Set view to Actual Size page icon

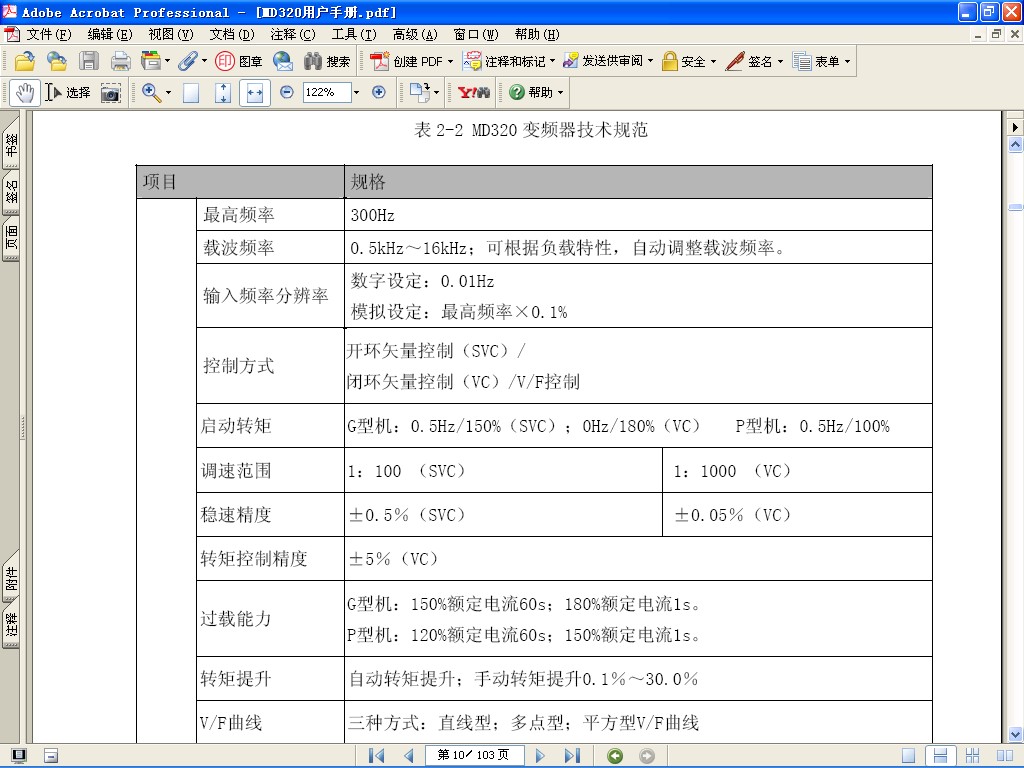coord(191,93)
